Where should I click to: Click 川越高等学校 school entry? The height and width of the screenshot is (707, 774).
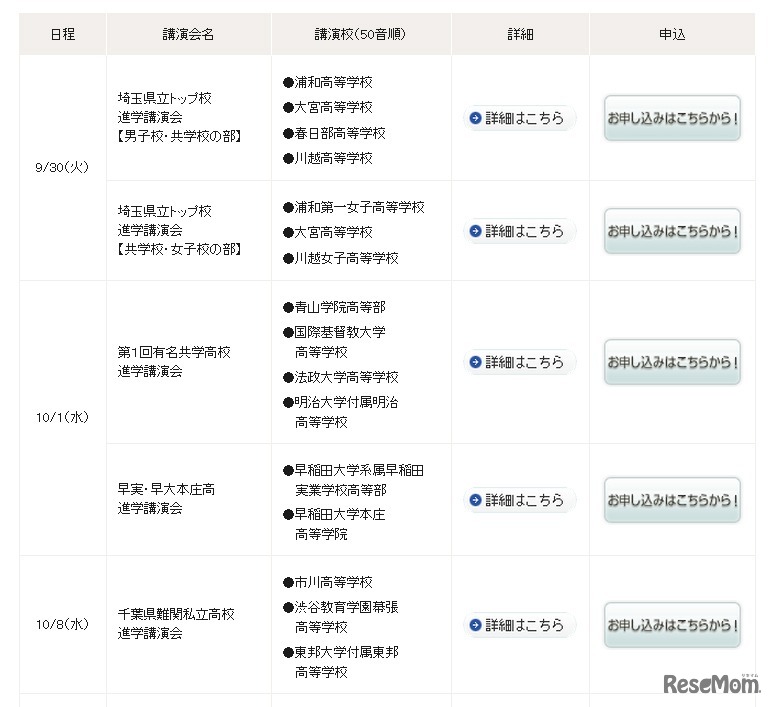click(x=328, y=158)
